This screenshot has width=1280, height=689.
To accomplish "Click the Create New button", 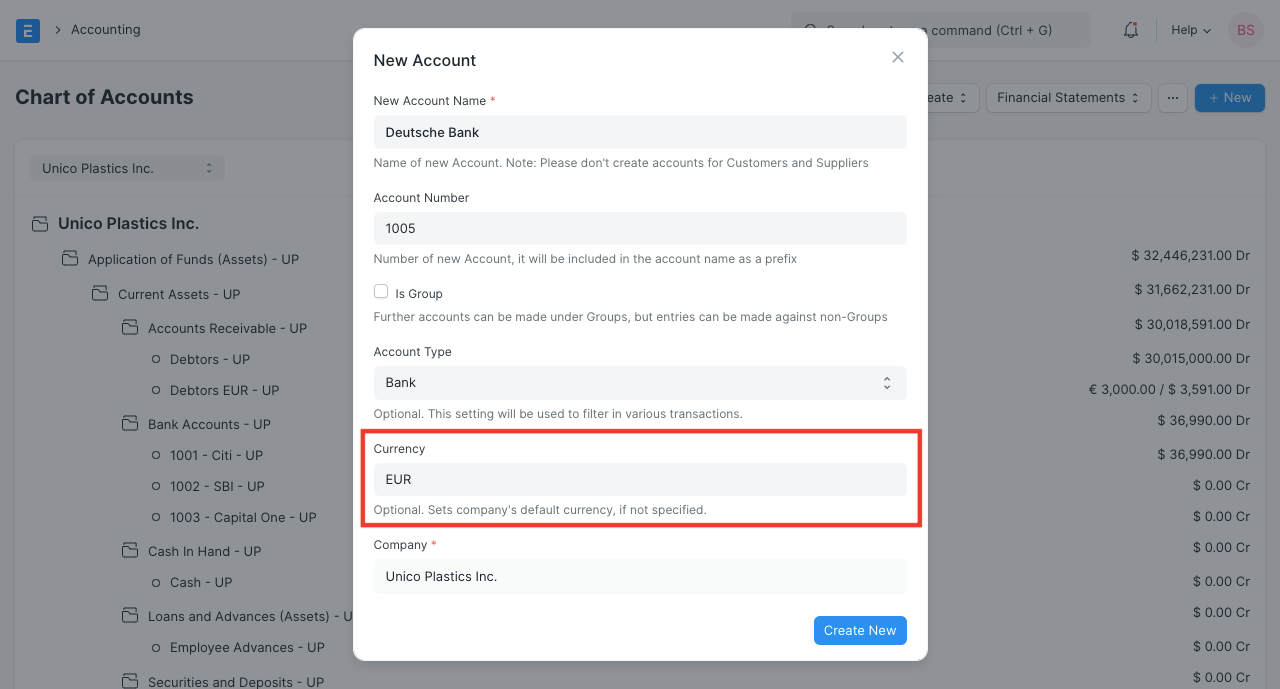I will point(860,630).
